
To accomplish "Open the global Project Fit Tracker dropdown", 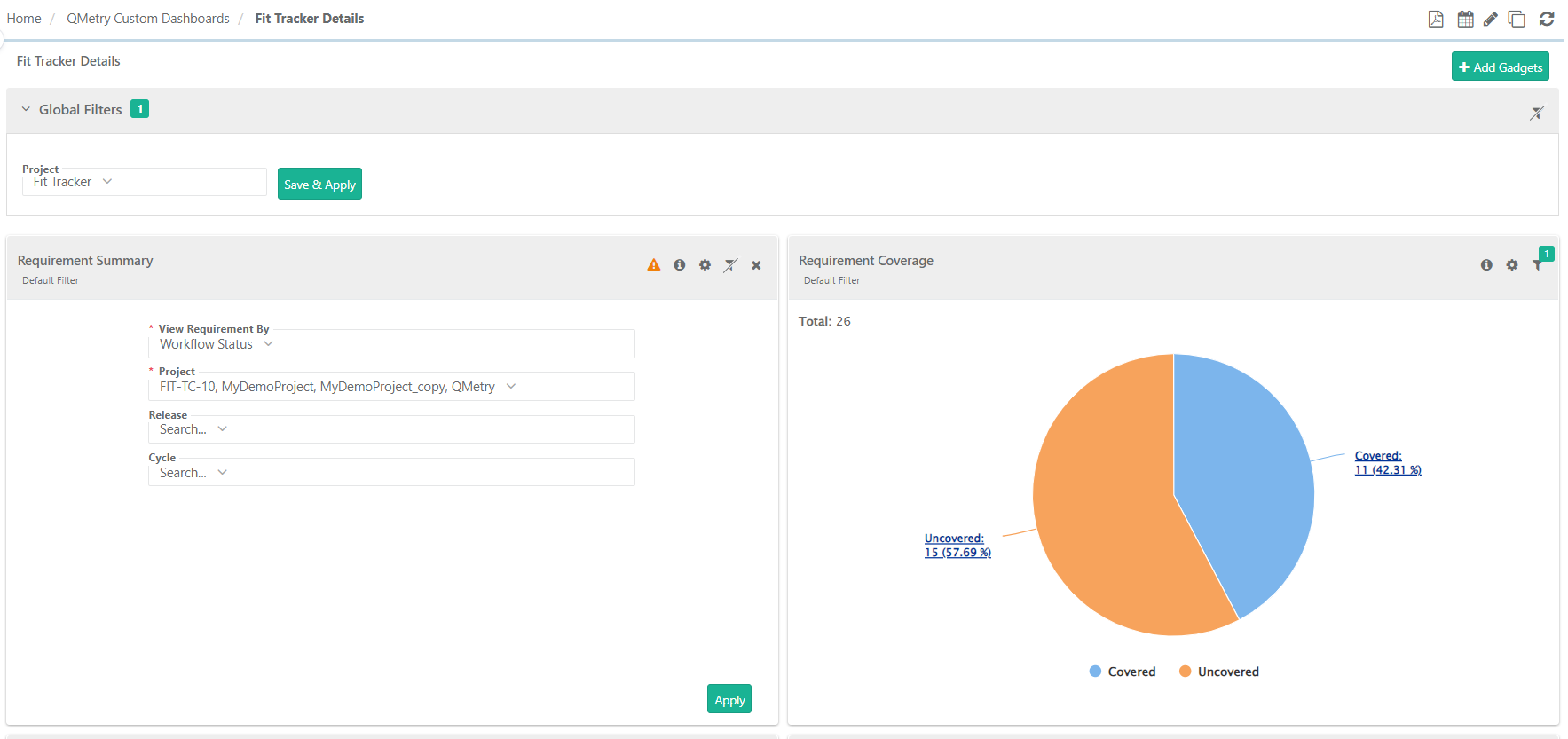I will (145, 182).
